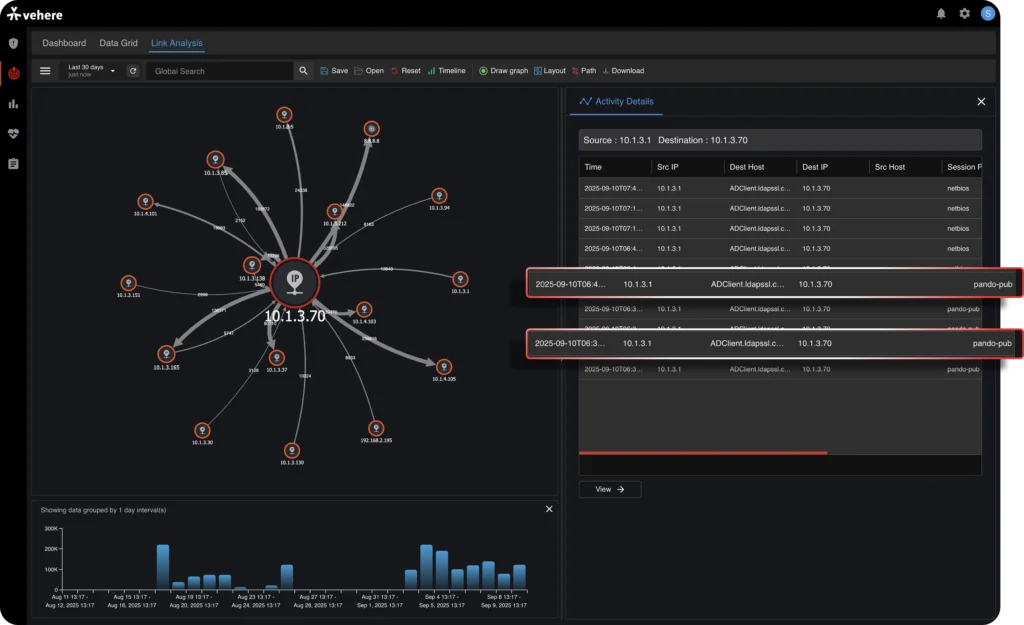Open the heartbeat health icon in sidebar
Viewport: 1024px width, 625px height.
[14, 133]
